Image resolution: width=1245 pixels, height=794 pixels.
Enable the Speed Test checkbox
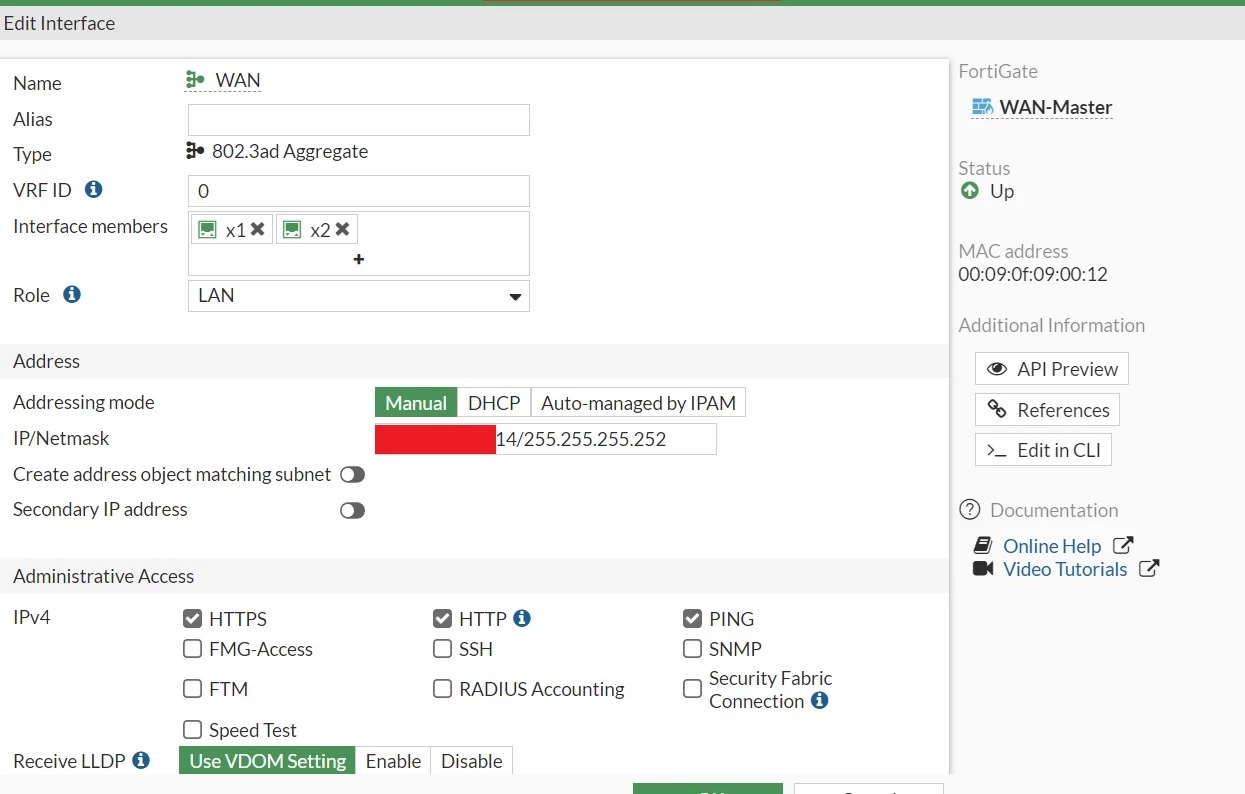tap(193, 730)
